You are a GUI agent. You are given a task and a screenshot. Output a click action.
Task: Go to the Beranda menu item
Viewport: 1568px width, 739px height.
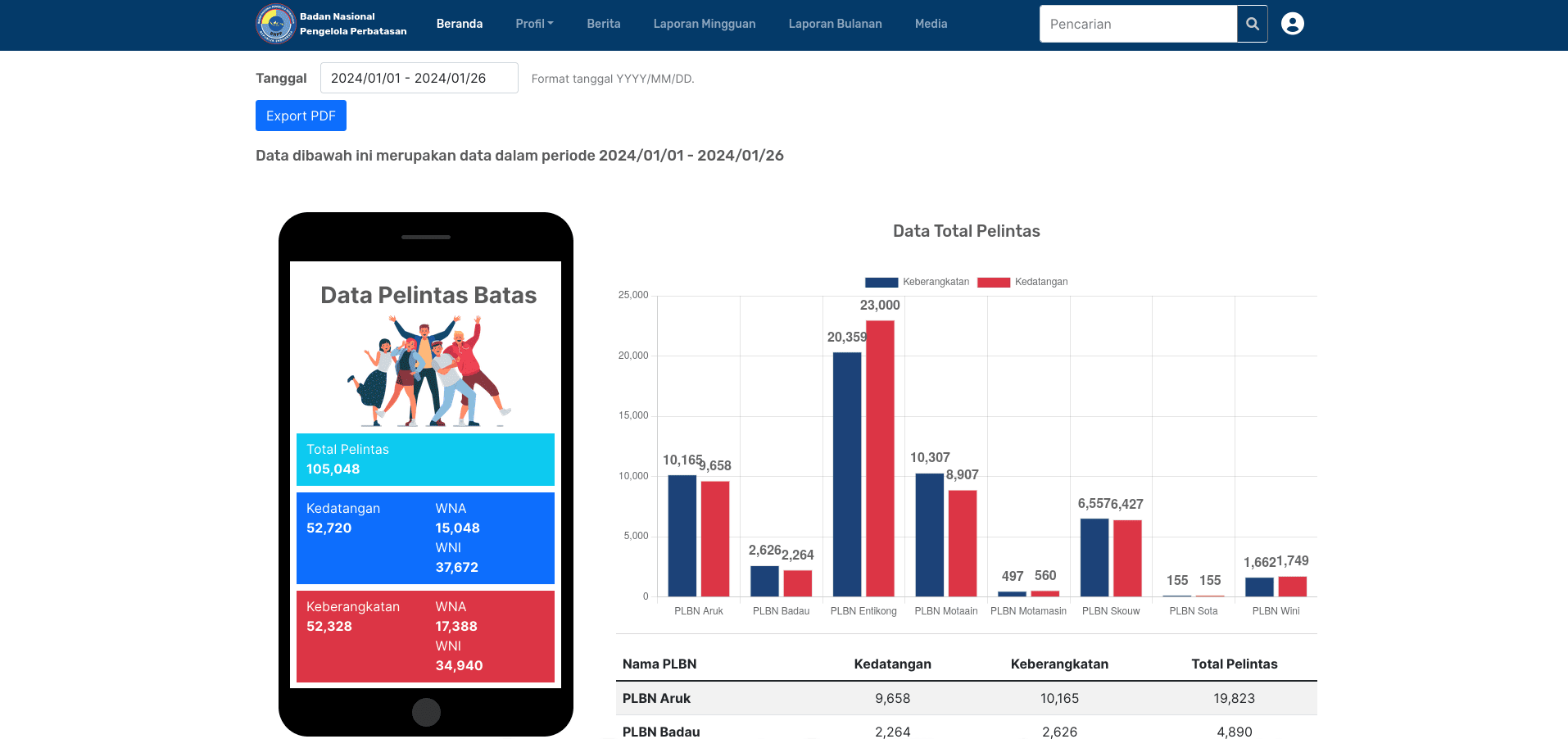[x=460, y=24]
